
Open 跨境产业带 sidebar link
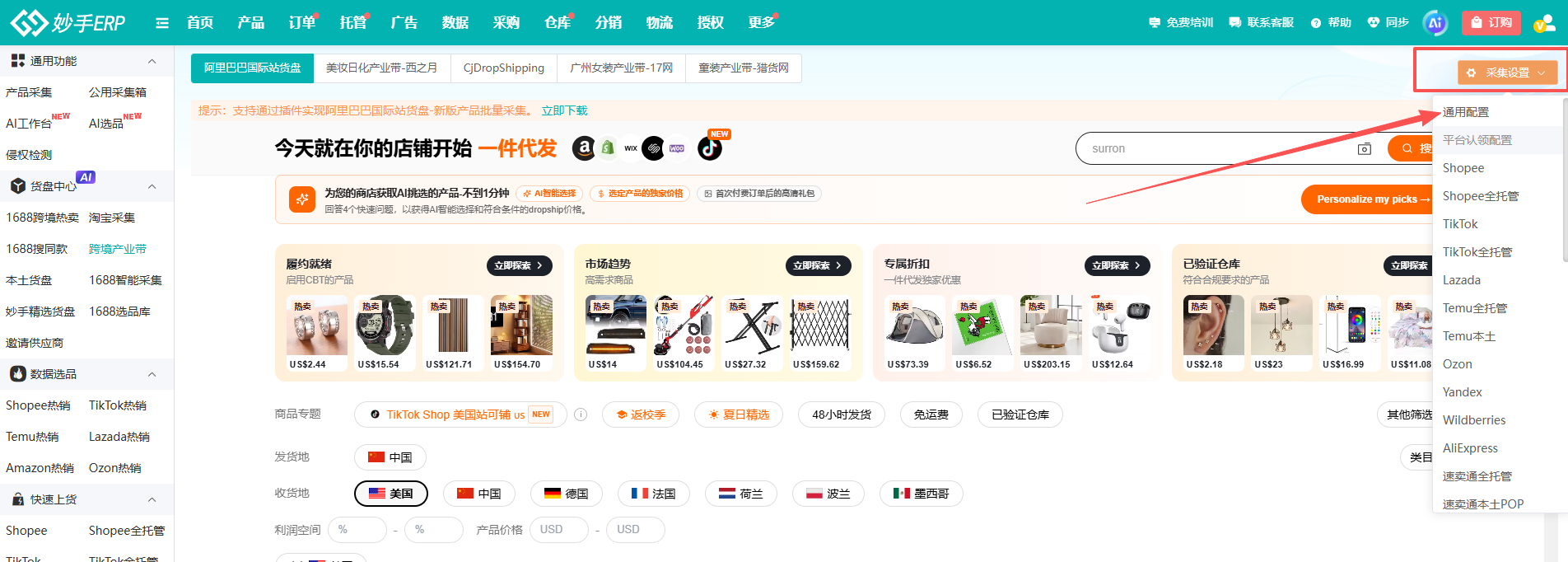click(118, 249)
